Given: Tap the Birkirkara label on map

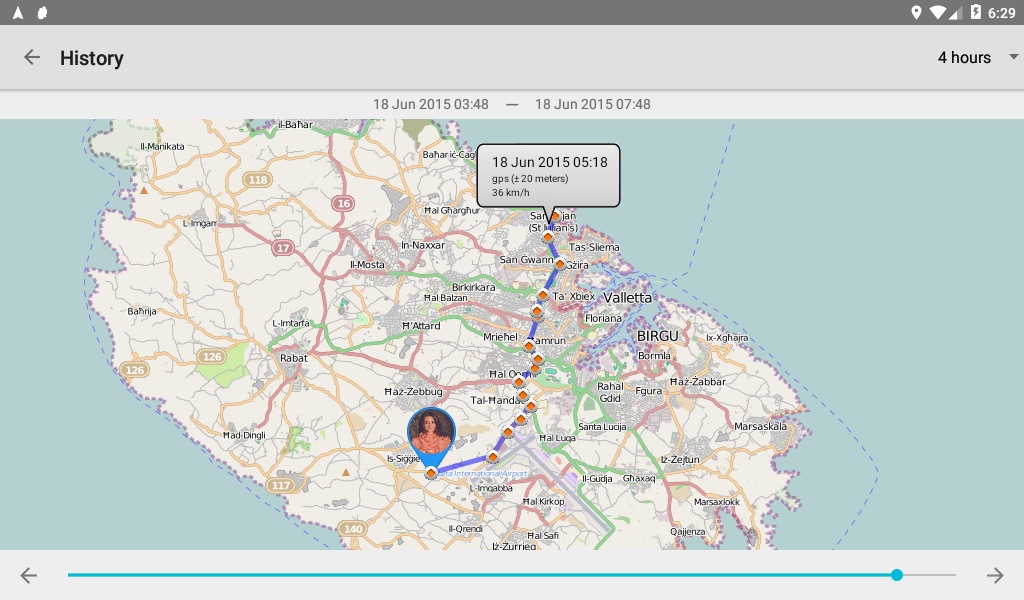Looking at the screenshot, I should tap(473, 287).
